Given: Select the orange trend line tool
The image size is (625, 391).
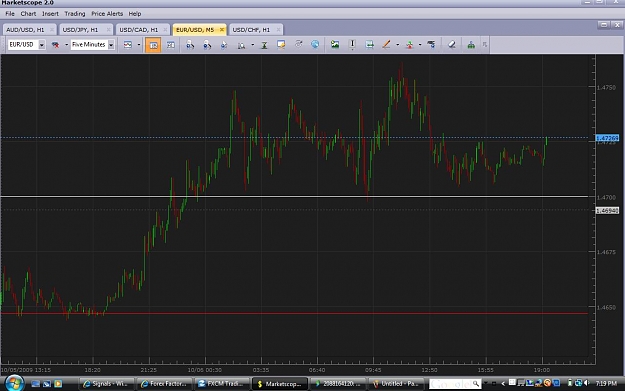Looking at the screenshot, I should [386, 45].
